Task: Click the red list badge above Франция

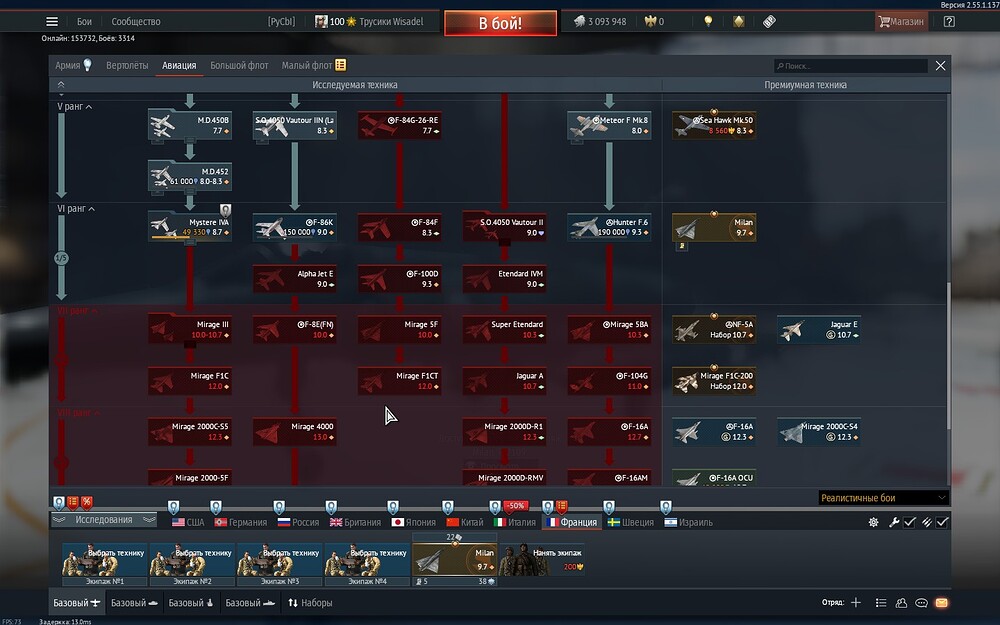Action: 561,507
